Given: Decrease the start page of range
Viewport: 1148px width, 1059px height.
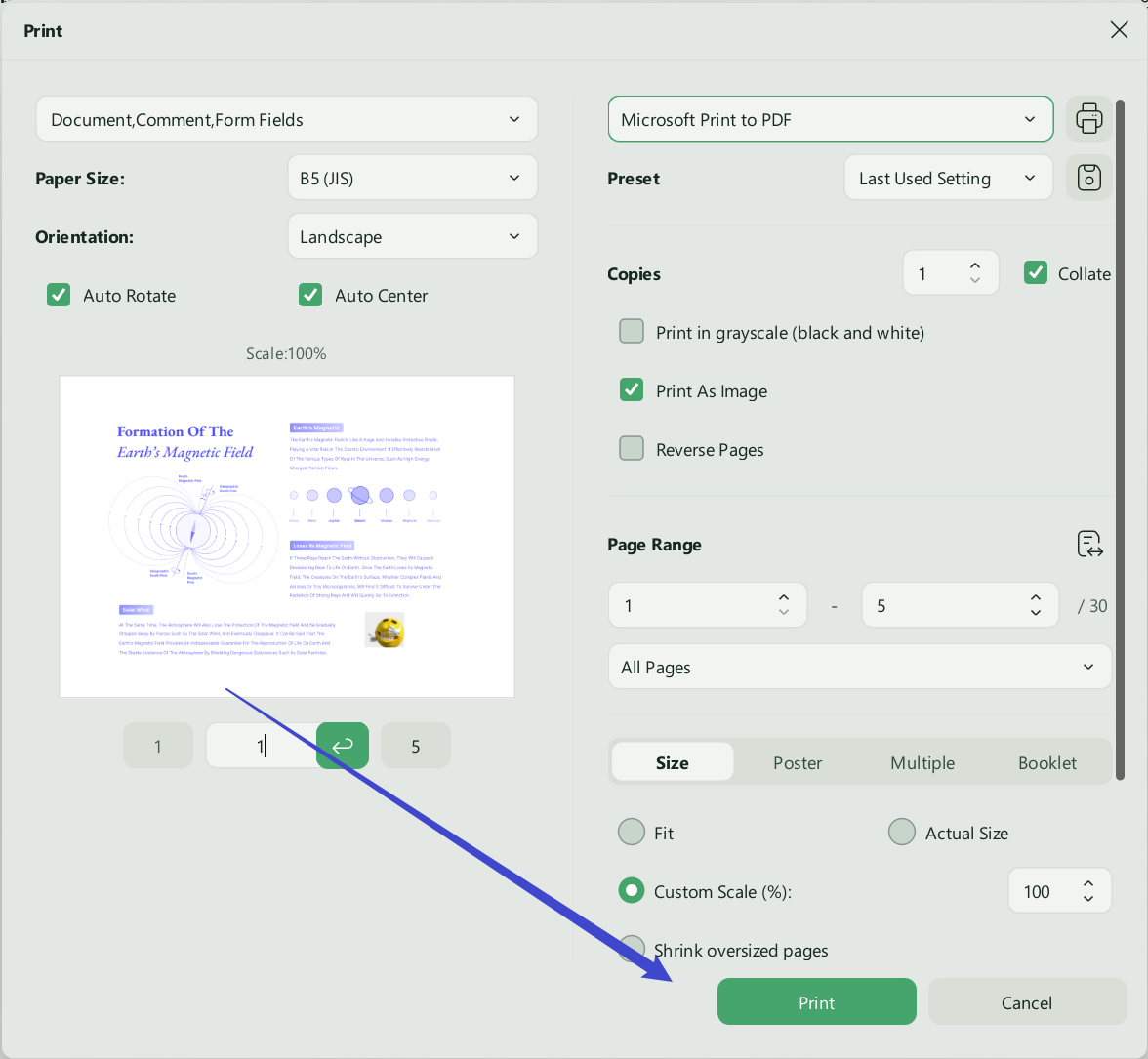Looking at the screenshot, I should pyautogui.click(x=783, y=612).
